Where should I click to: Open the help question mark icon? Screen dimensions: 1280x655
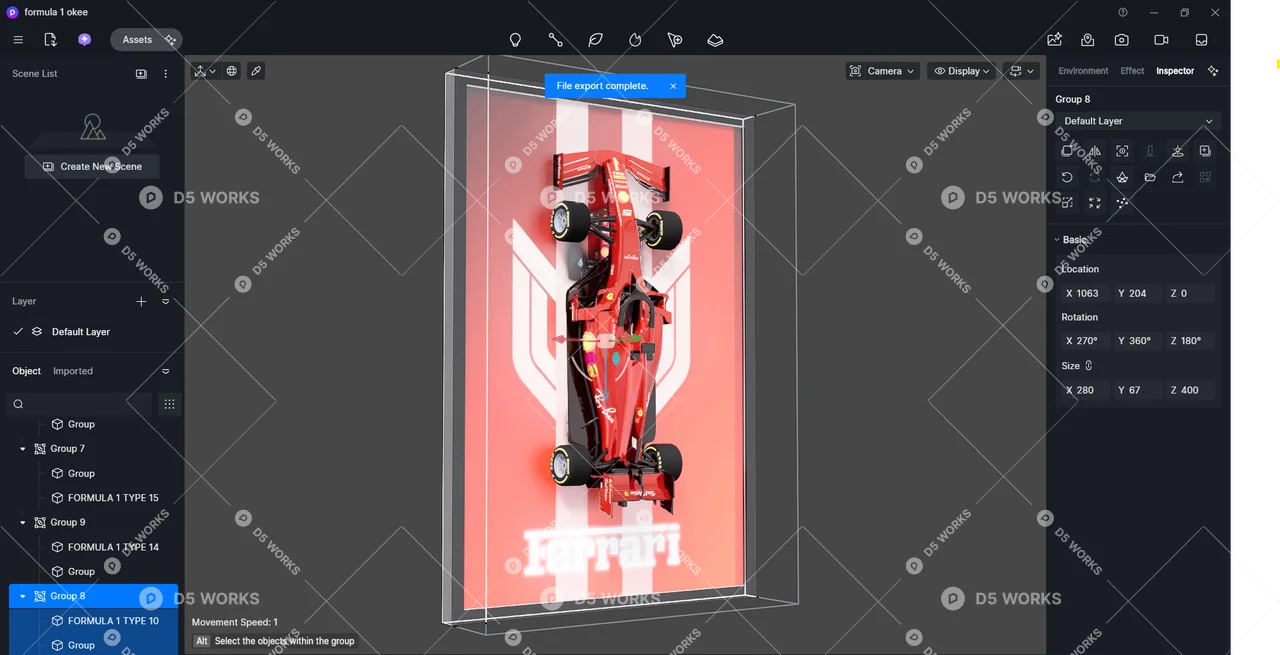tap(1123, 13)
